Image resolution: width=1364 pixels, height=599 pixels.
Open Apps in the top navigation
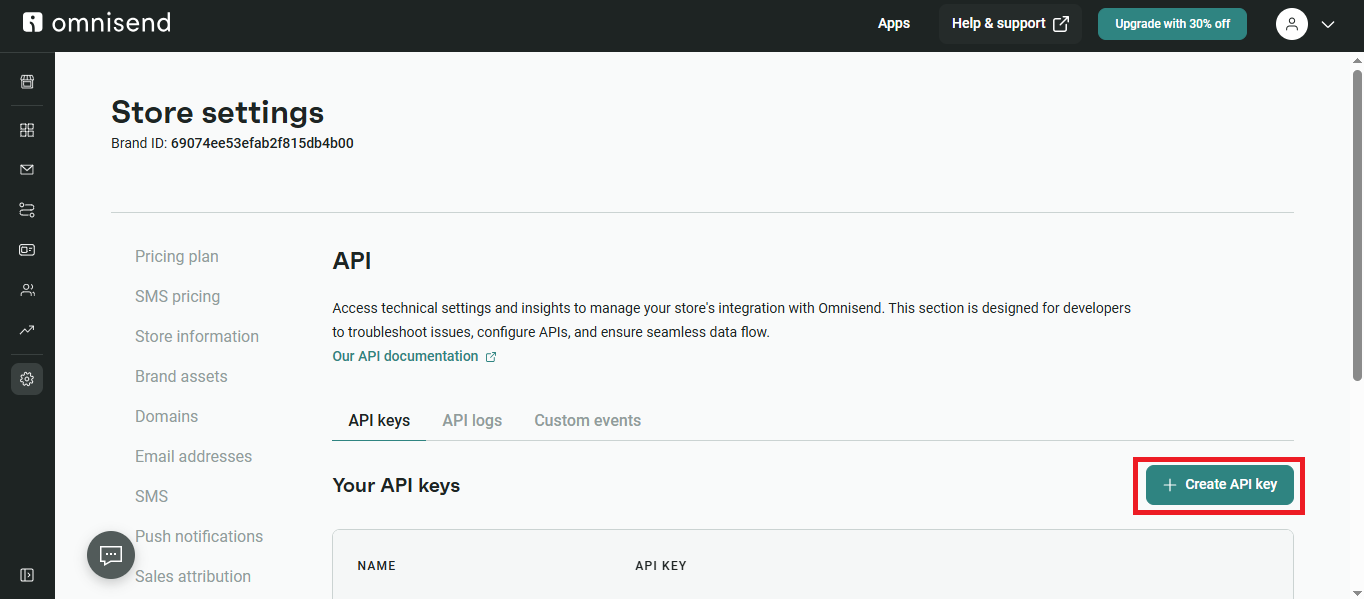coord(894,24)
